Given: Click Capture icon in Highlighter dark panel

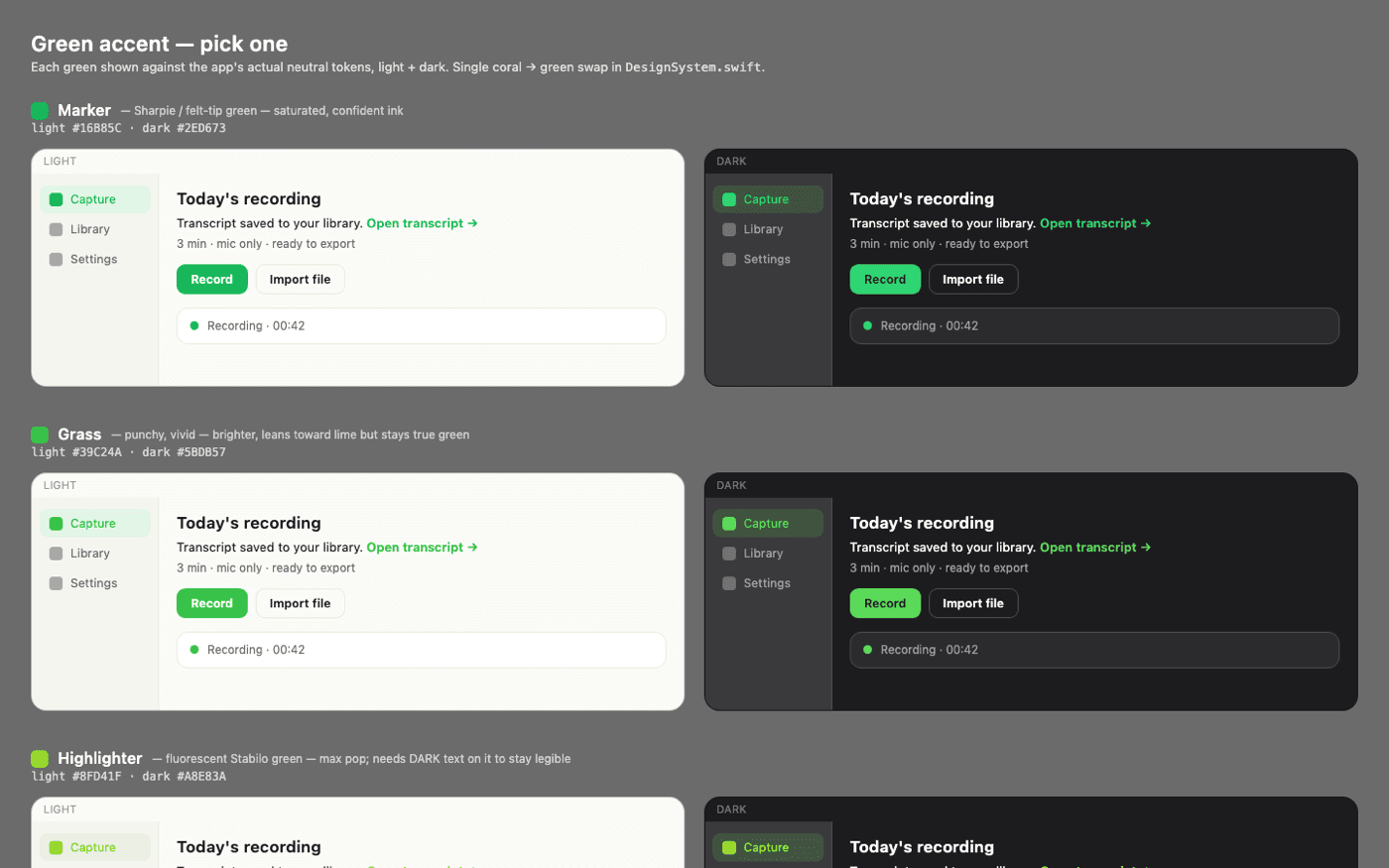Looking at the screenshot, I should click(x=729, y=847).
